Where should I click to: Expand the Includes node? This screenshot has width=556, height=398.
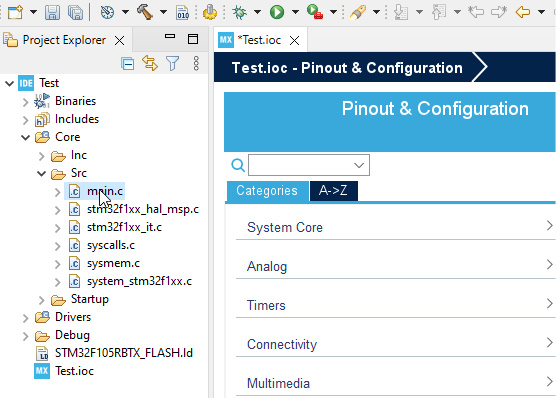pos(25,120)
